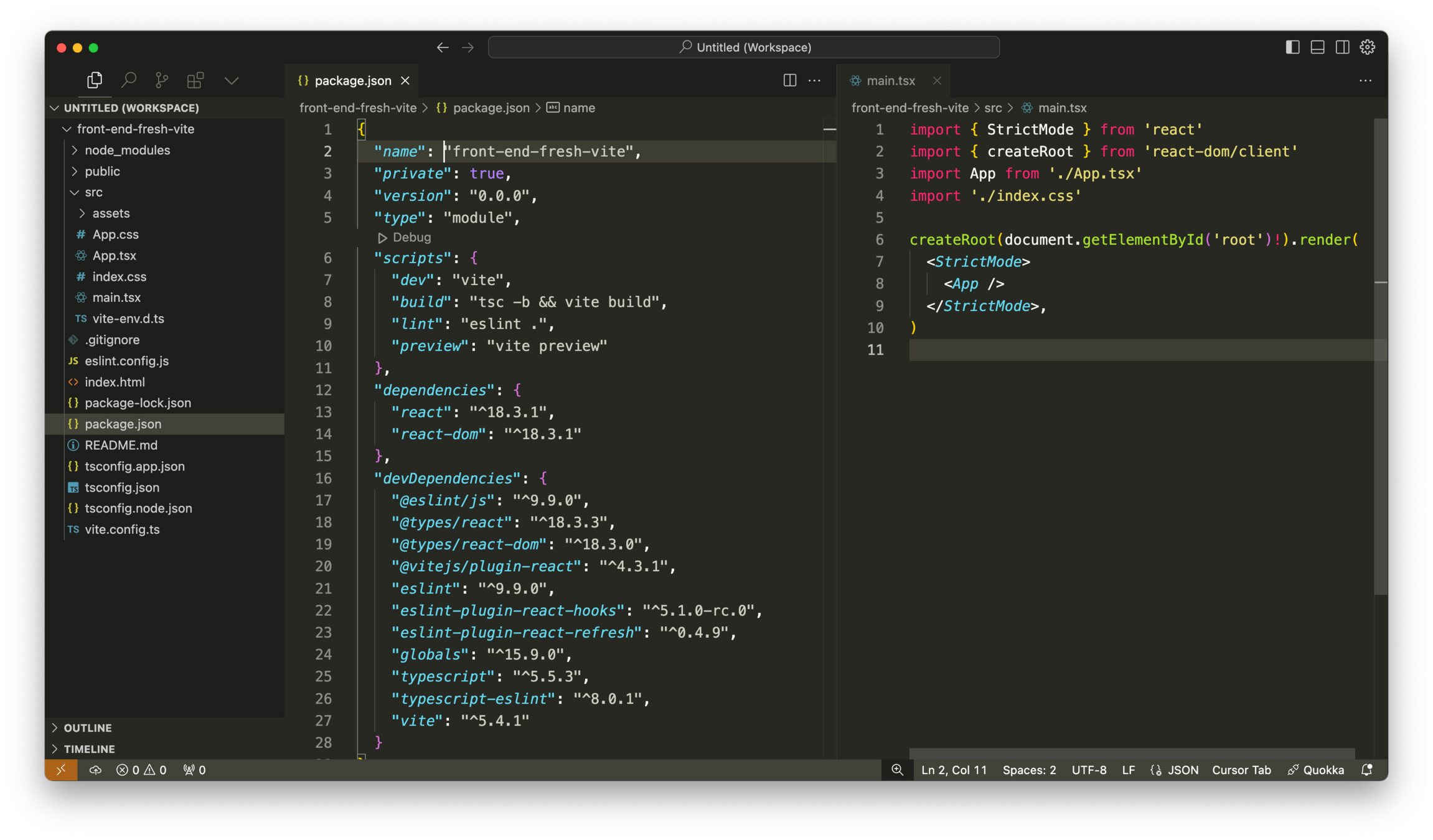Click remote window icon in status bar

pyautogui.click(x=61, y=770)
